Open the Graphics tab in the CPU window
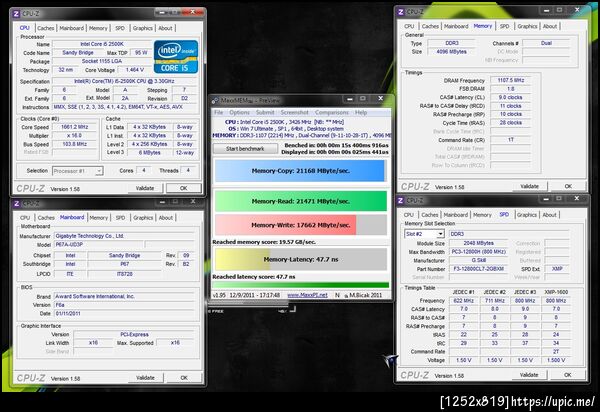This screenshot has height=412, width=600. click(143, 28)
